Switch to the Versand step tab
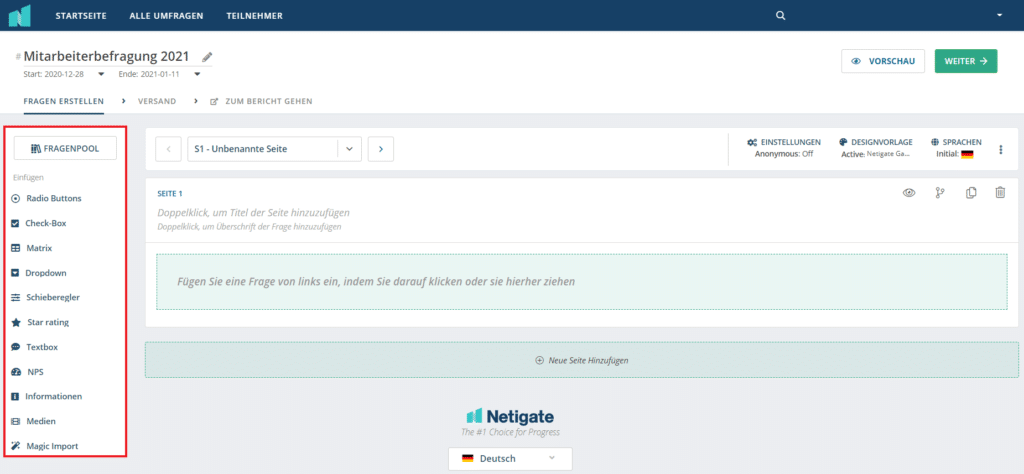Screen dimensions: 1024x474 [x=157, y=101]
